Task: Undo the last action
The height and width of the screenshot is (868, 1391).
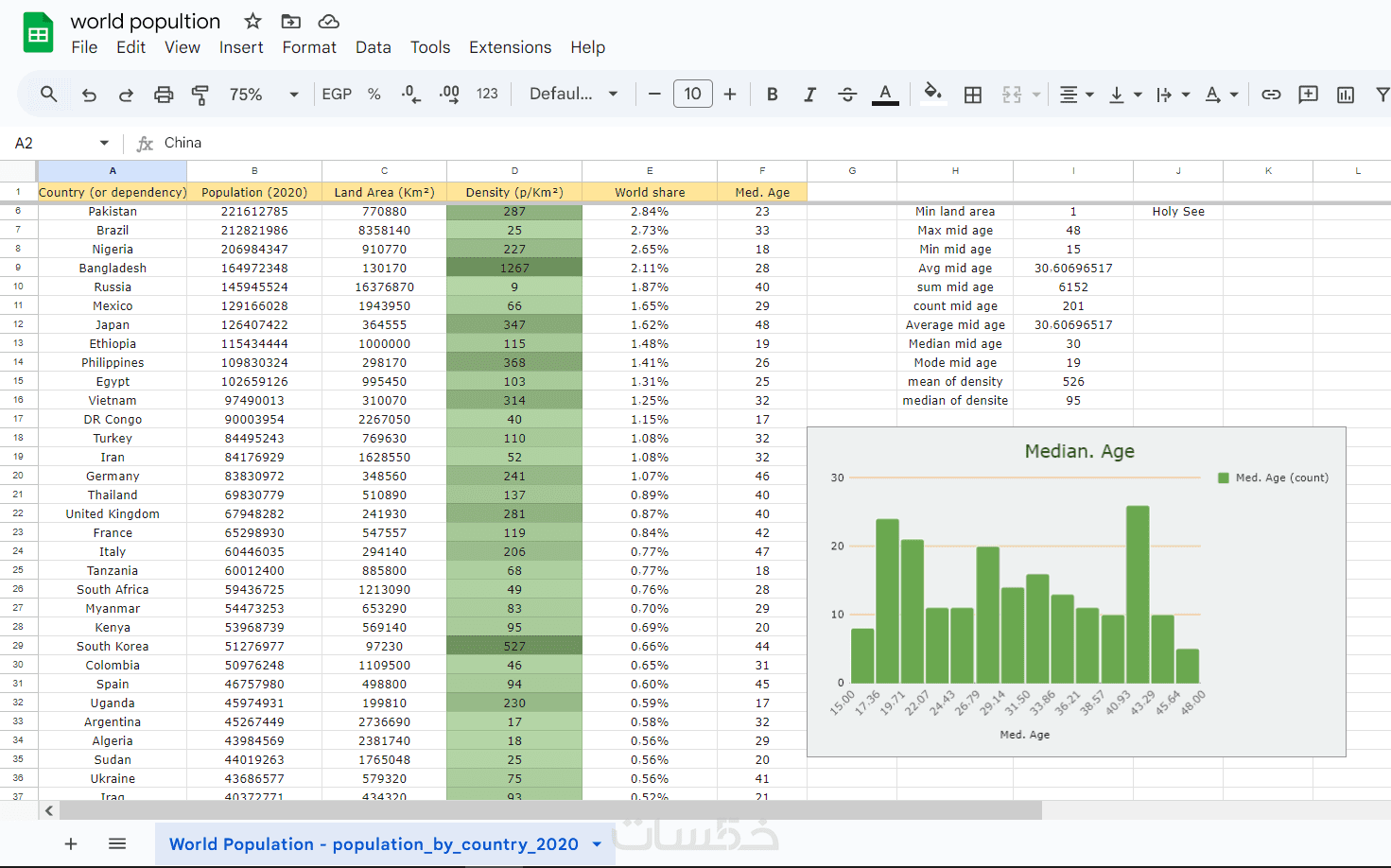Action: 89,95
